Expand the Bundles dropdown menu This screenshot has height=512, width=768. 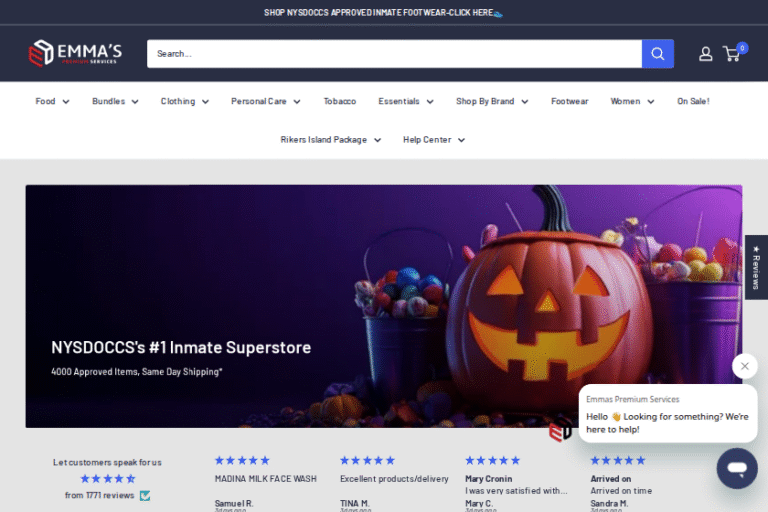pos(115,101)
